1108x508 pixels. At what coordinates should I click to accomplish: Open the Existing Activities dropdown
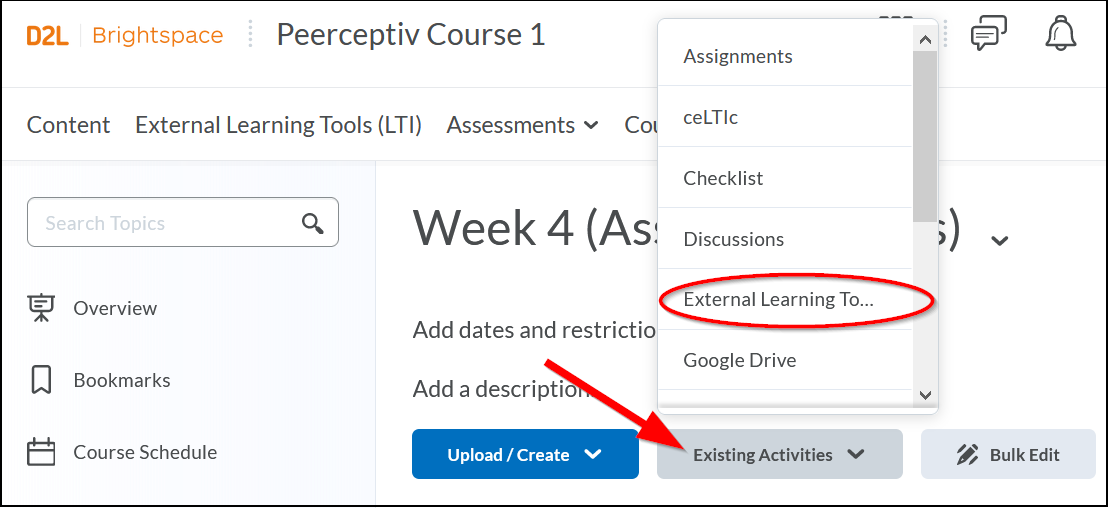point(779,455)
